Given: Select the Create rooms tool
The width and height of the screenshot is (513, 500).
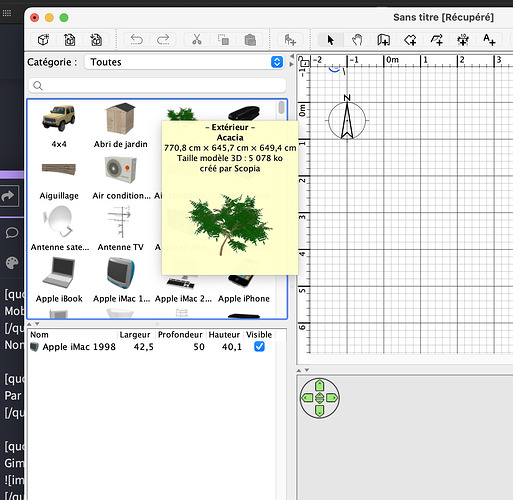Looking at the screenshot, I should click(x=410, y=40).
